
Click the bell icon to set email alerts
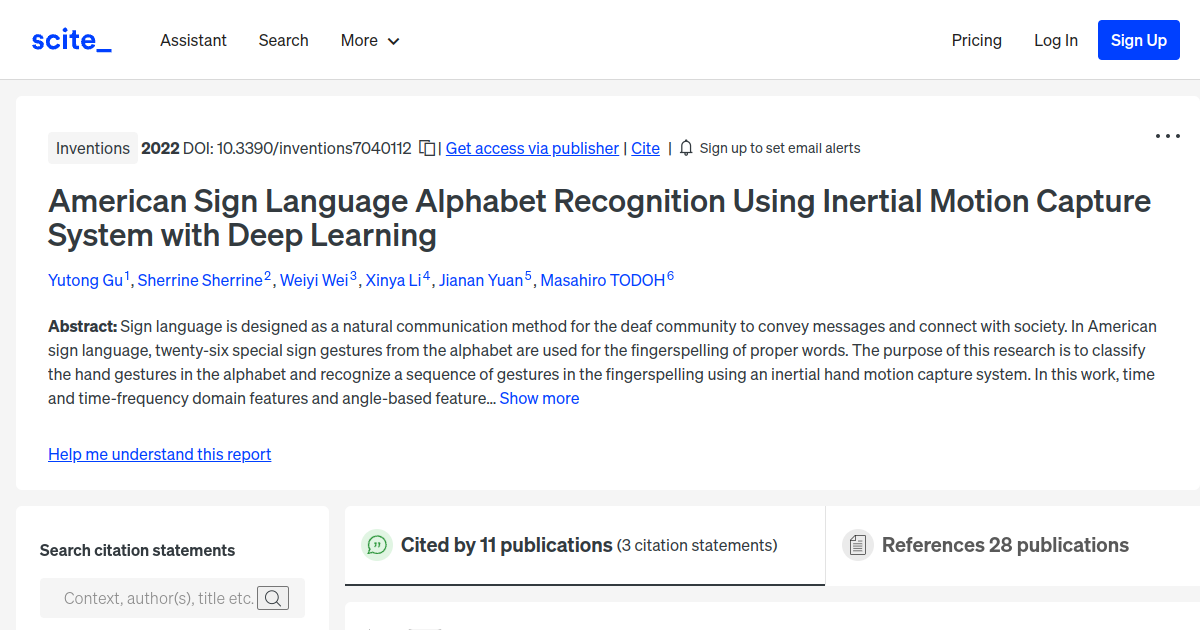(685, 147)
